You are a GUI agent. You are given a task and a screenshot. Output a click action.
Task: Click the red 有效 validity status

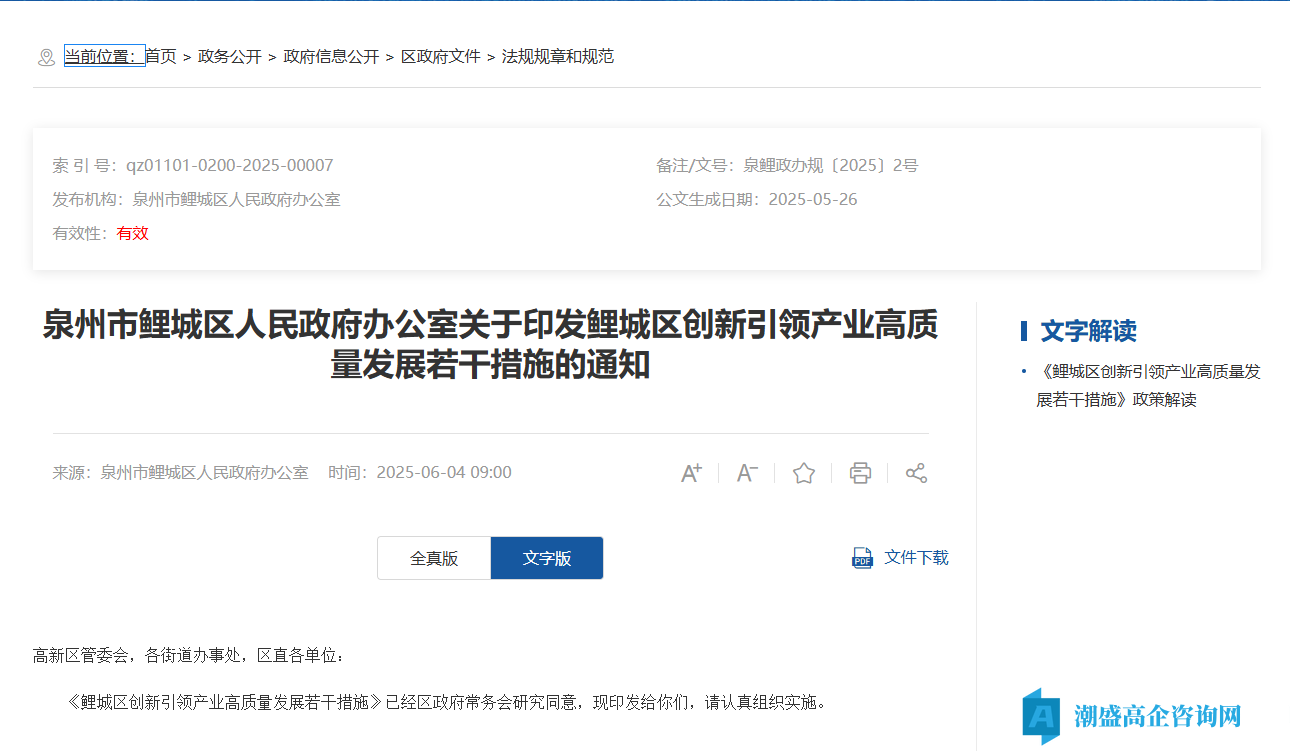[133, 233]
